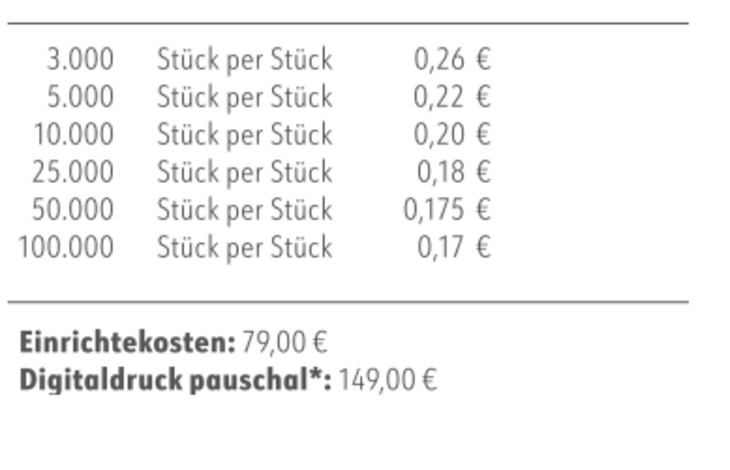Click 'Stück per Stück' in 100.000 row

point(245,248)
